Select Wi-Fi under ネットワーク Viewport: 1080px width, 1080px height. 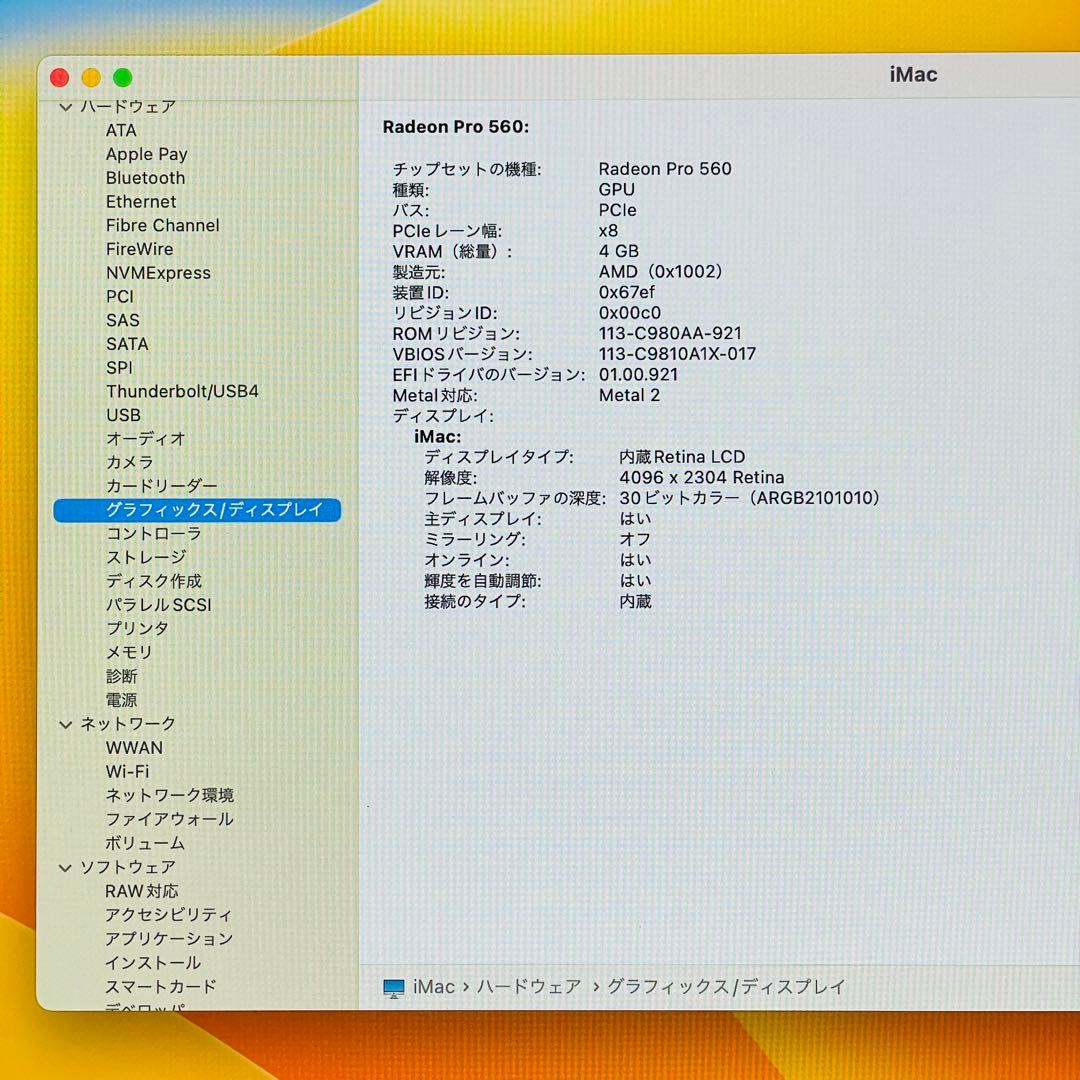[126, 771]
